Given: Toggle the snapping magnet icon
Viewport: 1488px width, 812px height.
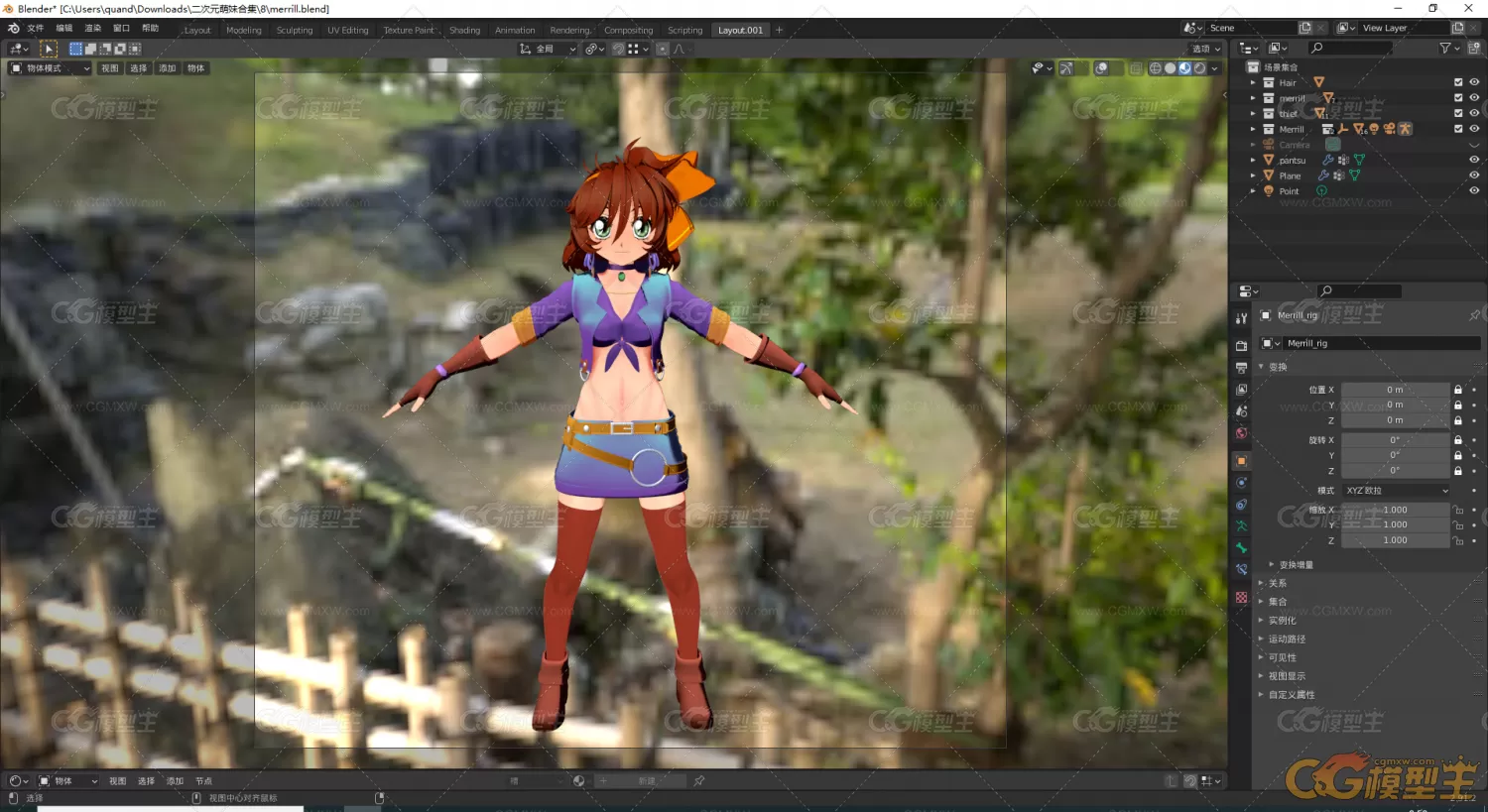Looking at the screenshot, I should [619, 49].
